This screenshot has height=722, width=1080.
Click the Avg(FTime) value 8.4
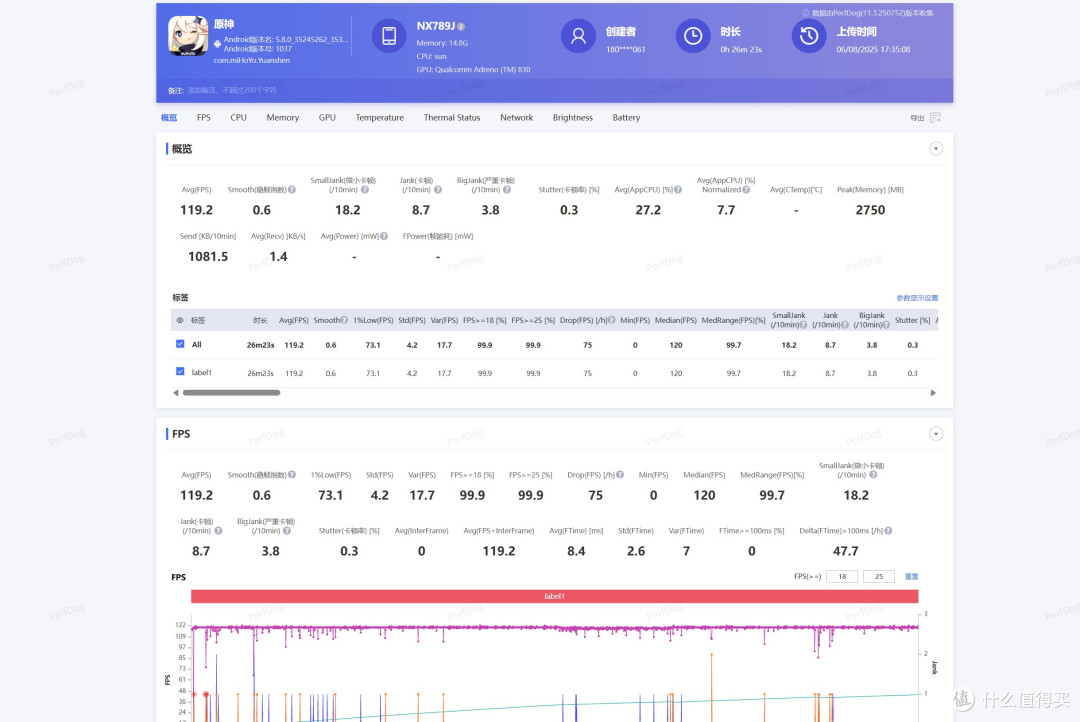[576, 551]
